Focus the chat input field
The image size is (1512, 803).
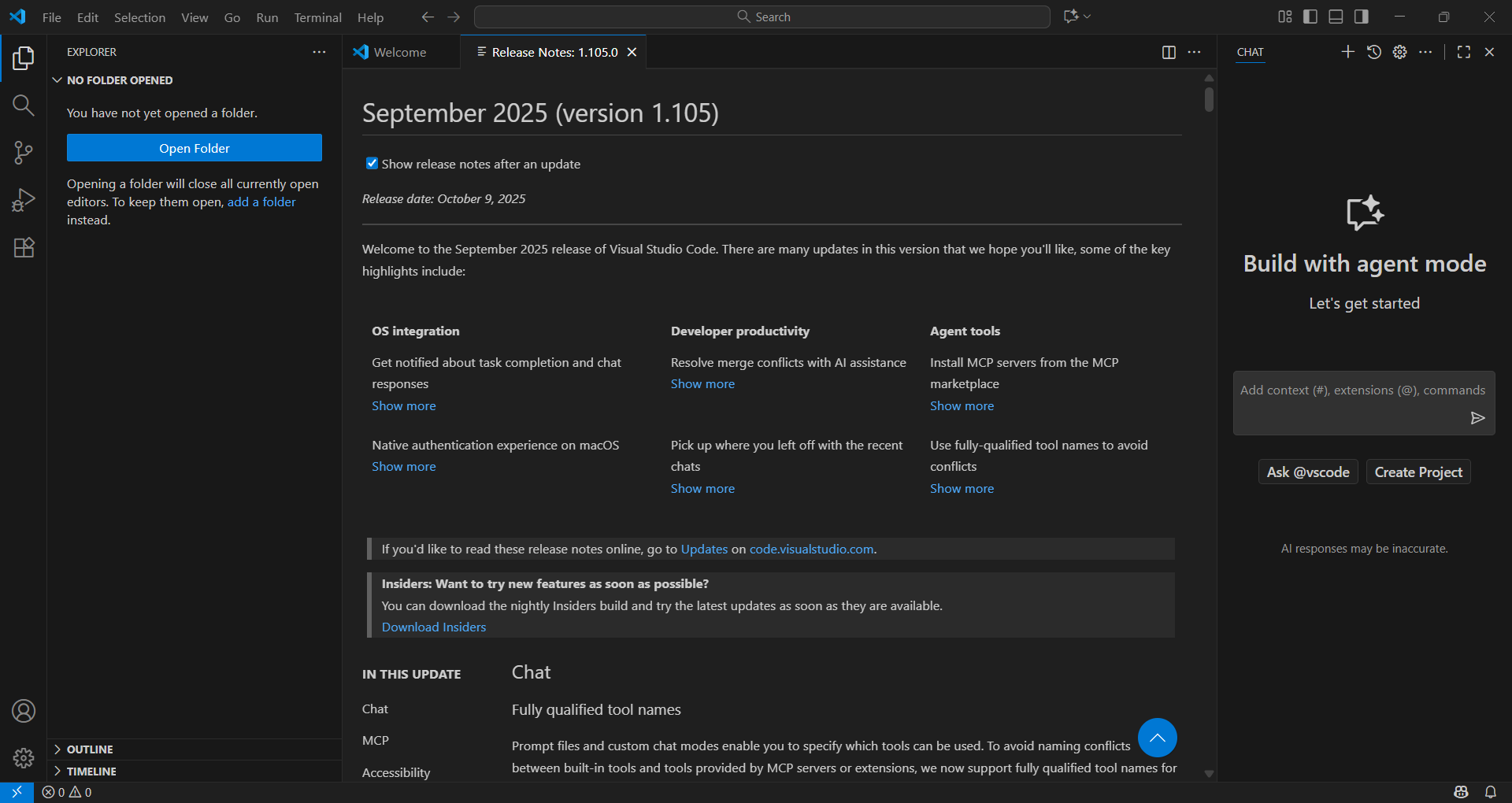pos(1363,390)
